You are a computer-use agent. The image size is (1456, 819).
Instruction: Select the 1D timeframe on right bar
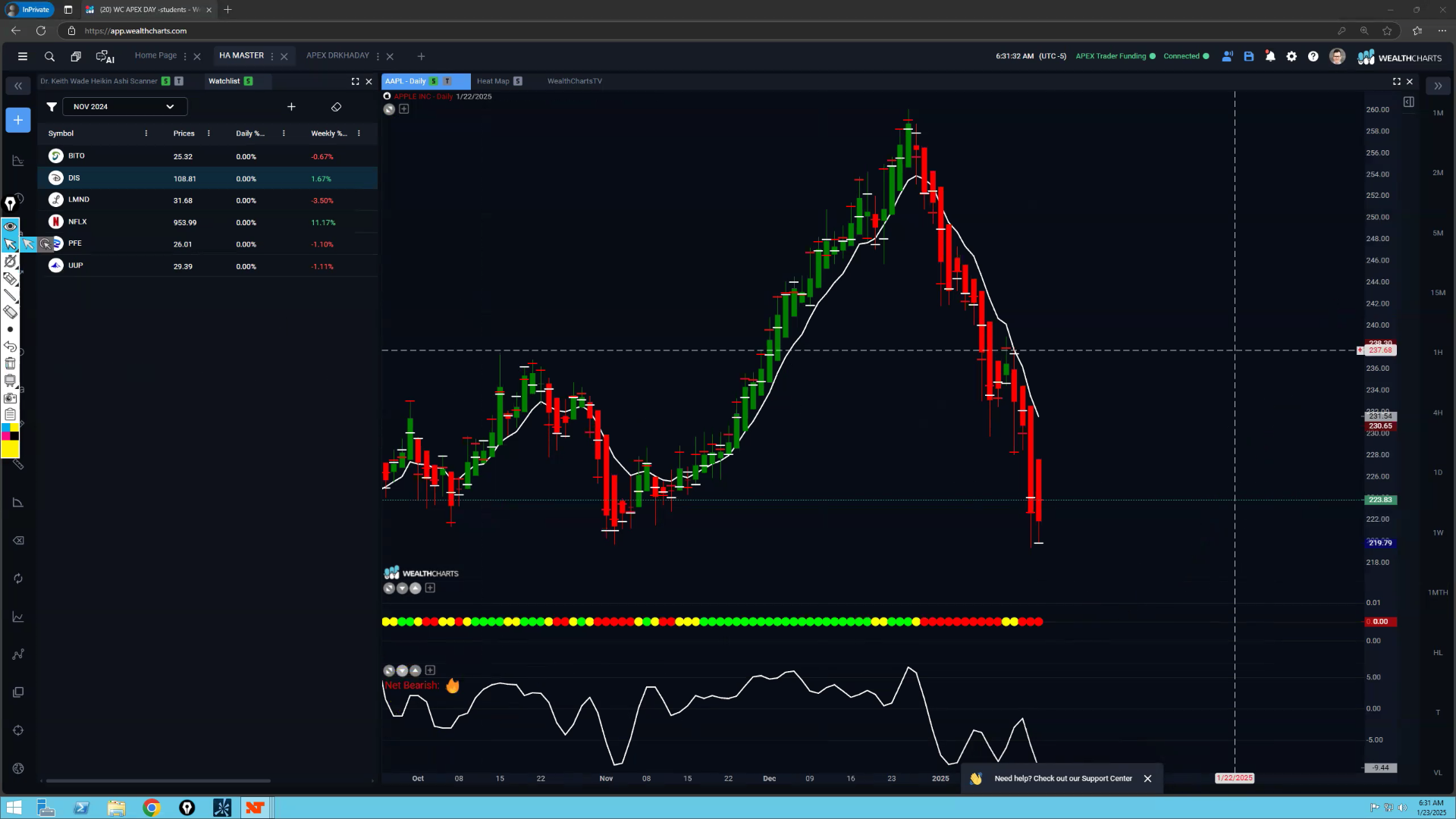1438,472
